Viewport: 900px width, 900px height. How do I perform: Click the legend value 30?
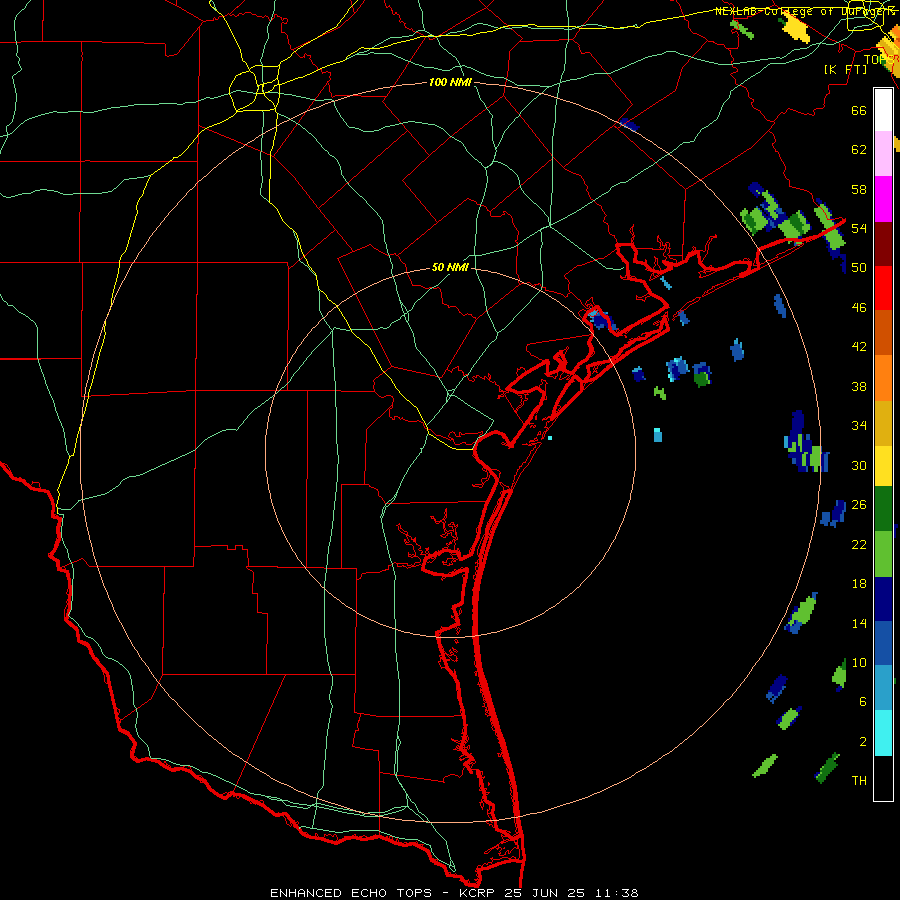click(x=859, y=465)
